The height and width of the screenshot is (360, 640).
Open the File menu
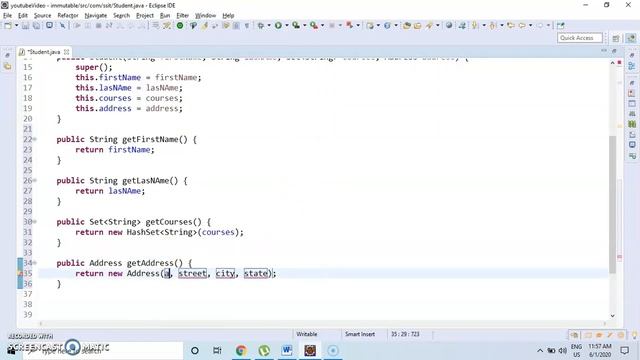(x=7, y=16)
